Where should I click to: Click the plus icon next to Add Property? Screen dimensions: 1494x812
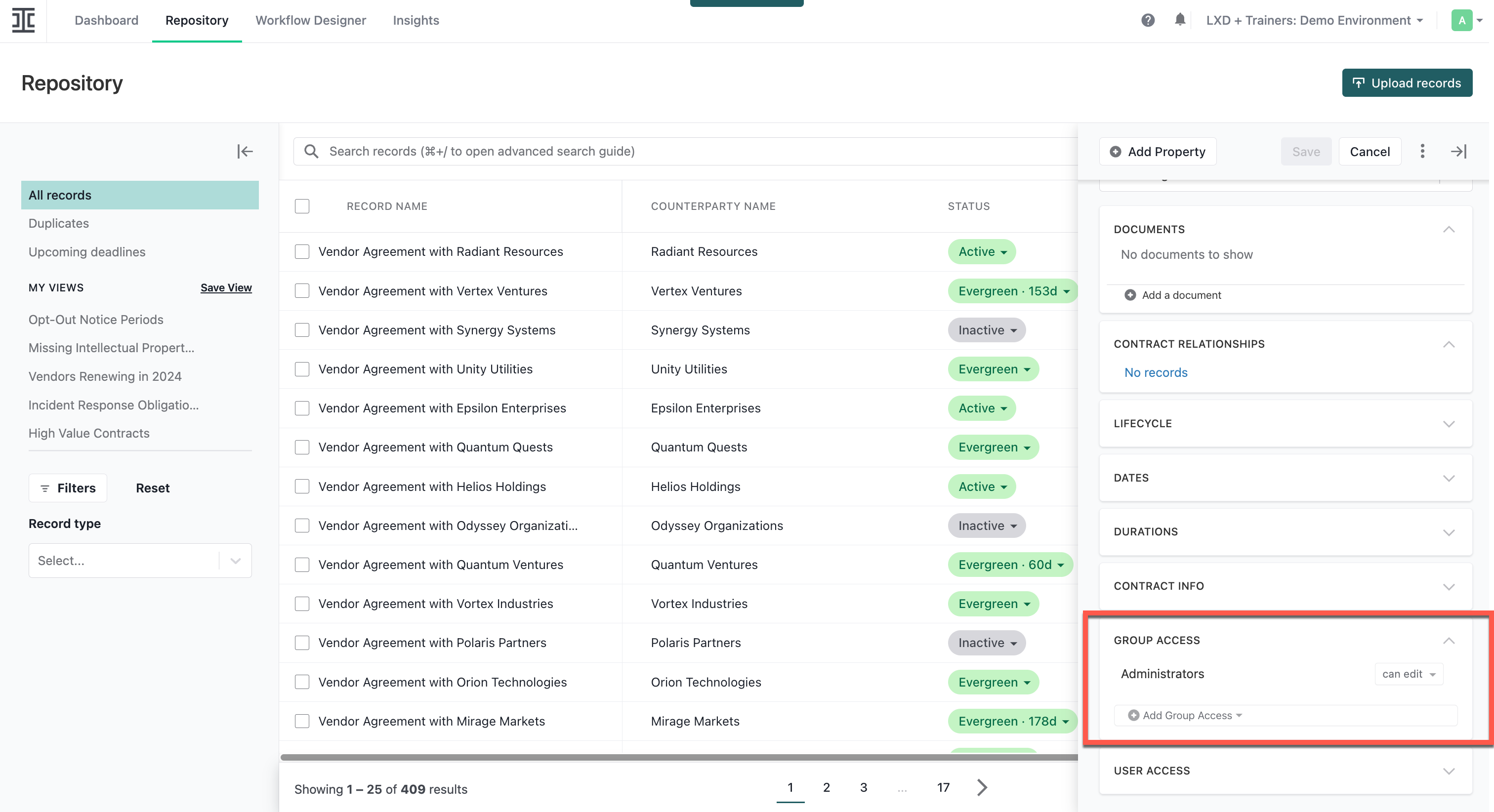click(1117, 151)
